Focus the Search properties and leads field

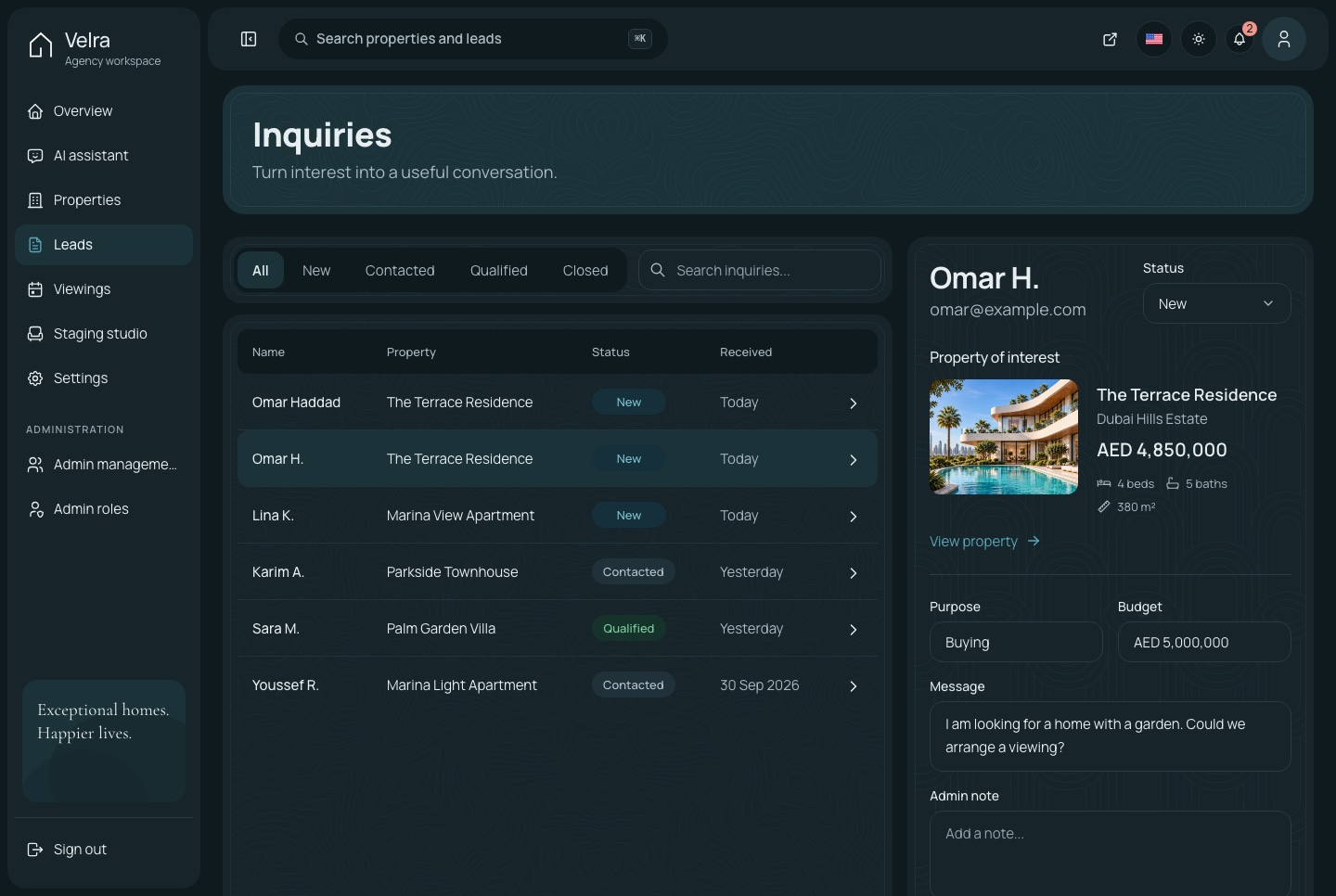click(x=473, y=39)
